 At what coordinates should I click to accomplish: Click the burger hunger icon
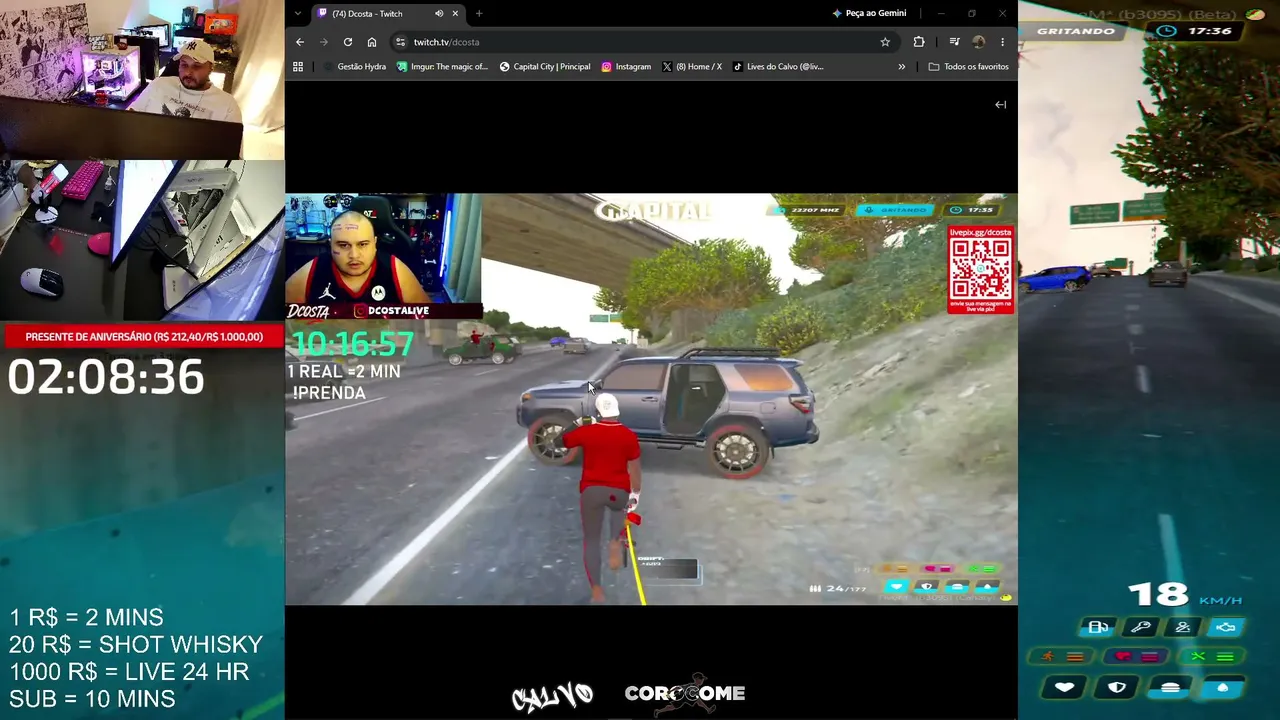1170,687
